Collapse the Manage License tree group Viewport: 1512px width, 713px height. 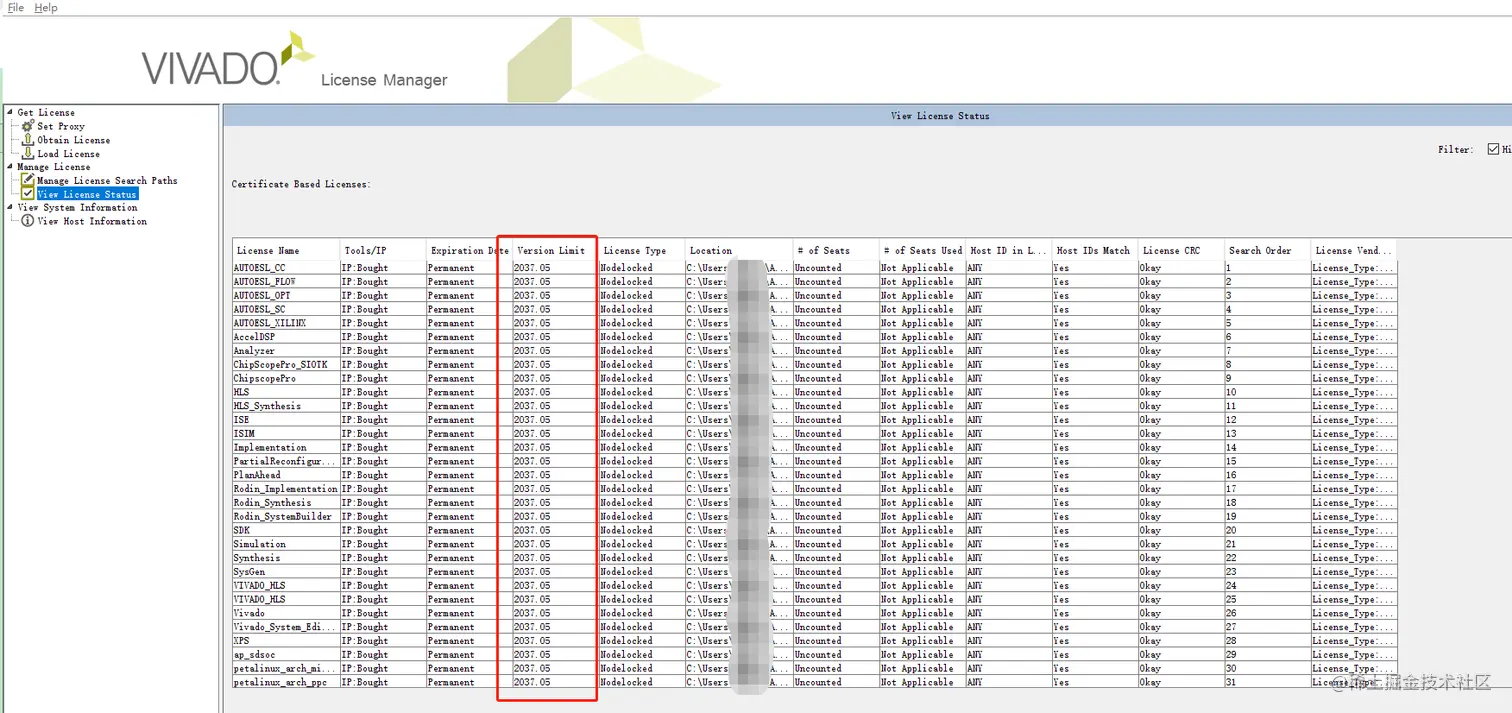10,167
